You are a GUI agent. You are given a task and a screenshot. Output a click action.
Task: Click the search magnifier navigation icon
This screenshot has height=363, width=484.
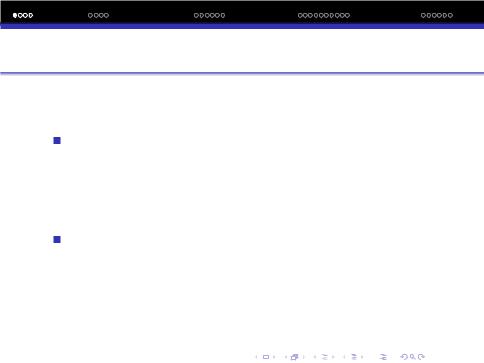click(413, 357)
